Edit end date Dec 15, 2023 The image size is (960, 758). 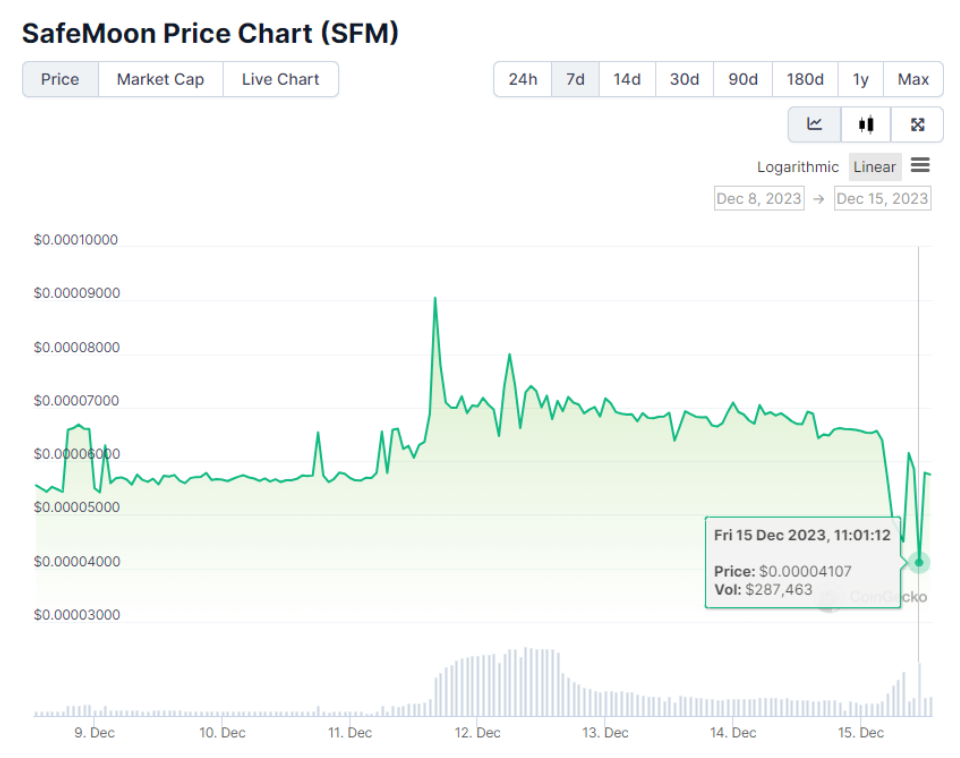click(882, 199)
